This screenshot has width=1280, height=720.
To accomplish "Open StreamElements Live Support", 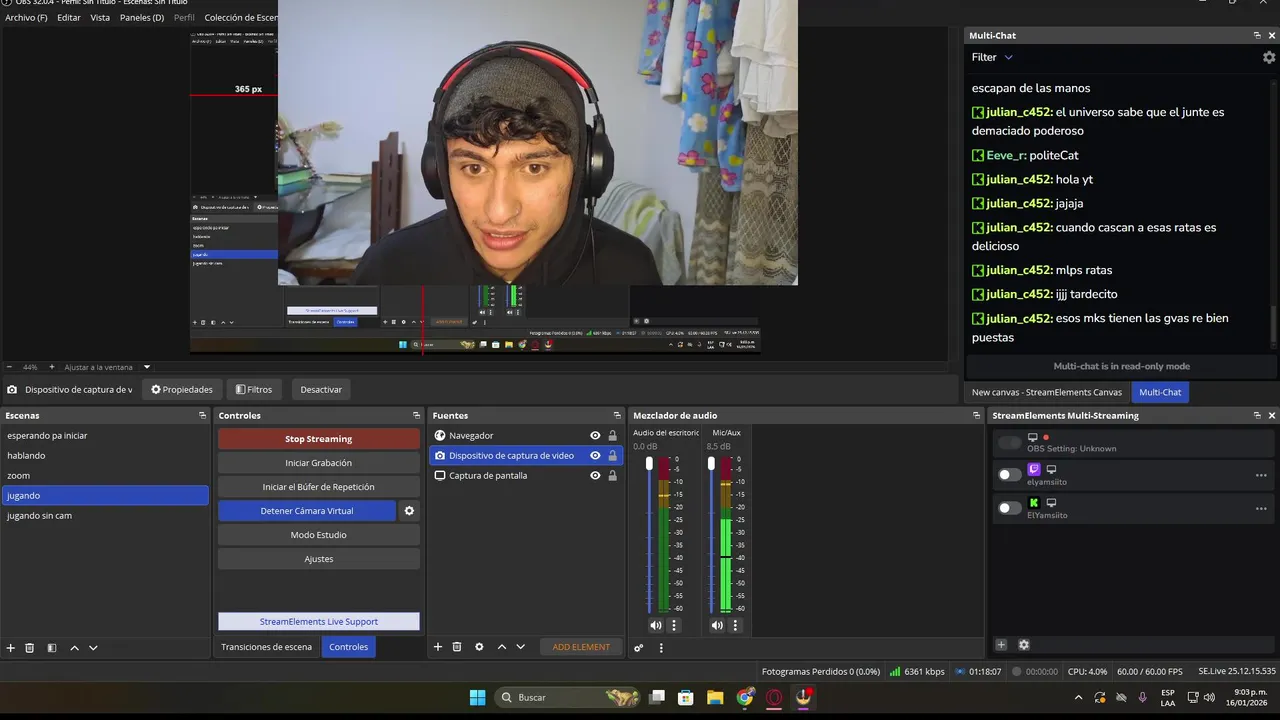I will [x=319, y=621].
